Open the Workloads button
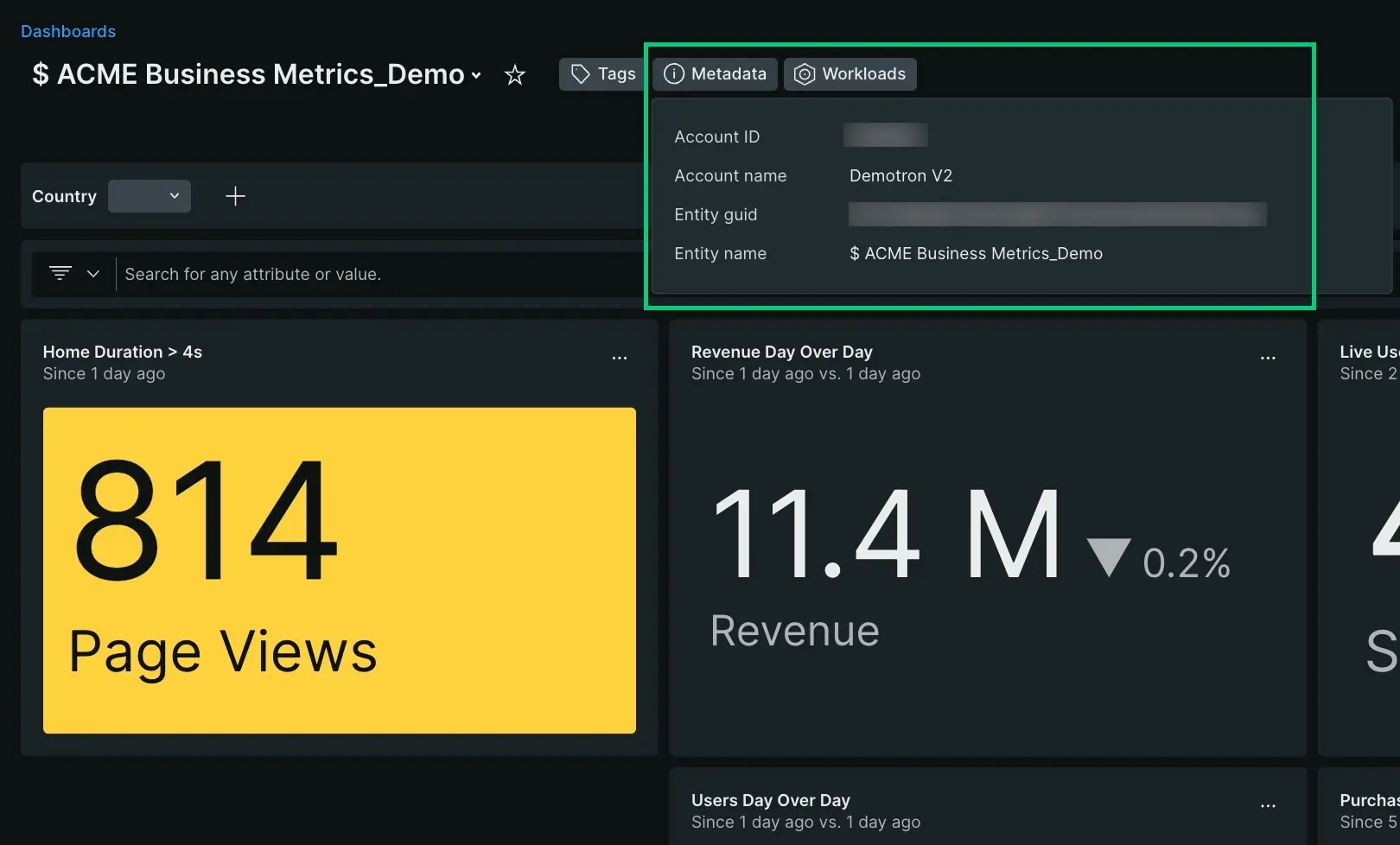 coord(850,74)
